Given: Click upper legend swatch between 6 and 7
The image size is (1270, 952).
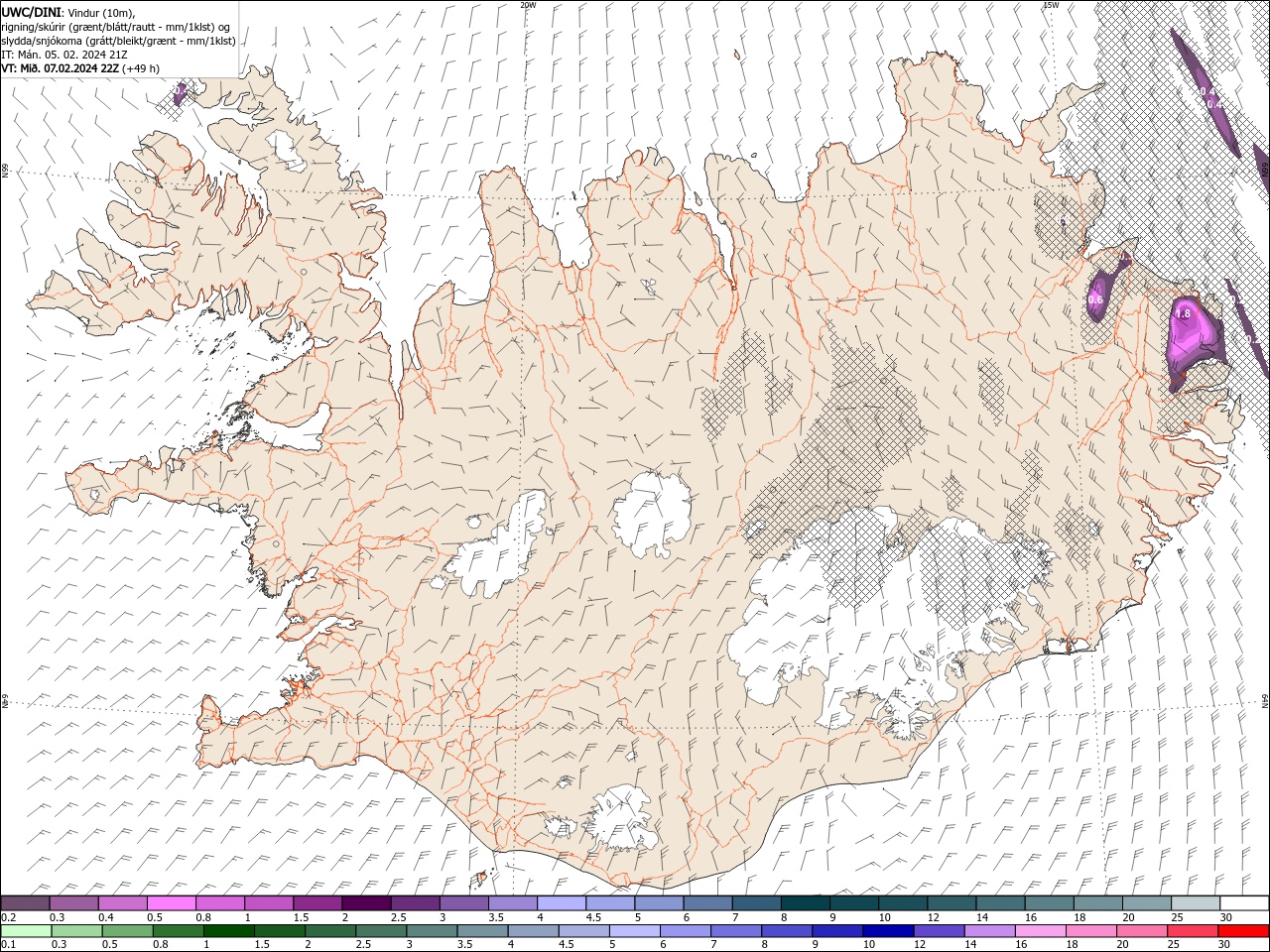Looking at the screenshot, I should [706, 903].
